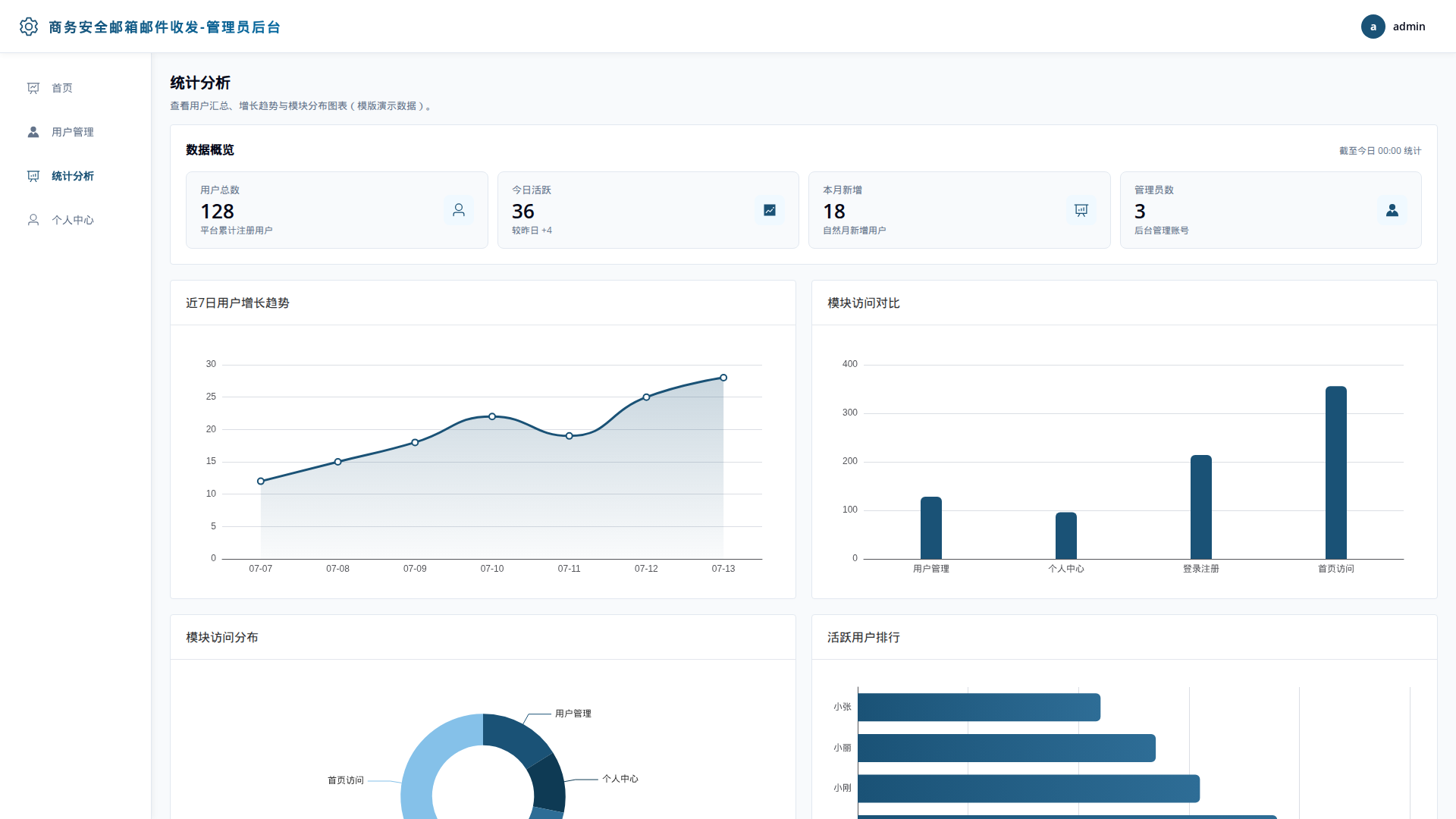
Task: Click the 小刚 ranking bar
Action: pos(1029,789)
